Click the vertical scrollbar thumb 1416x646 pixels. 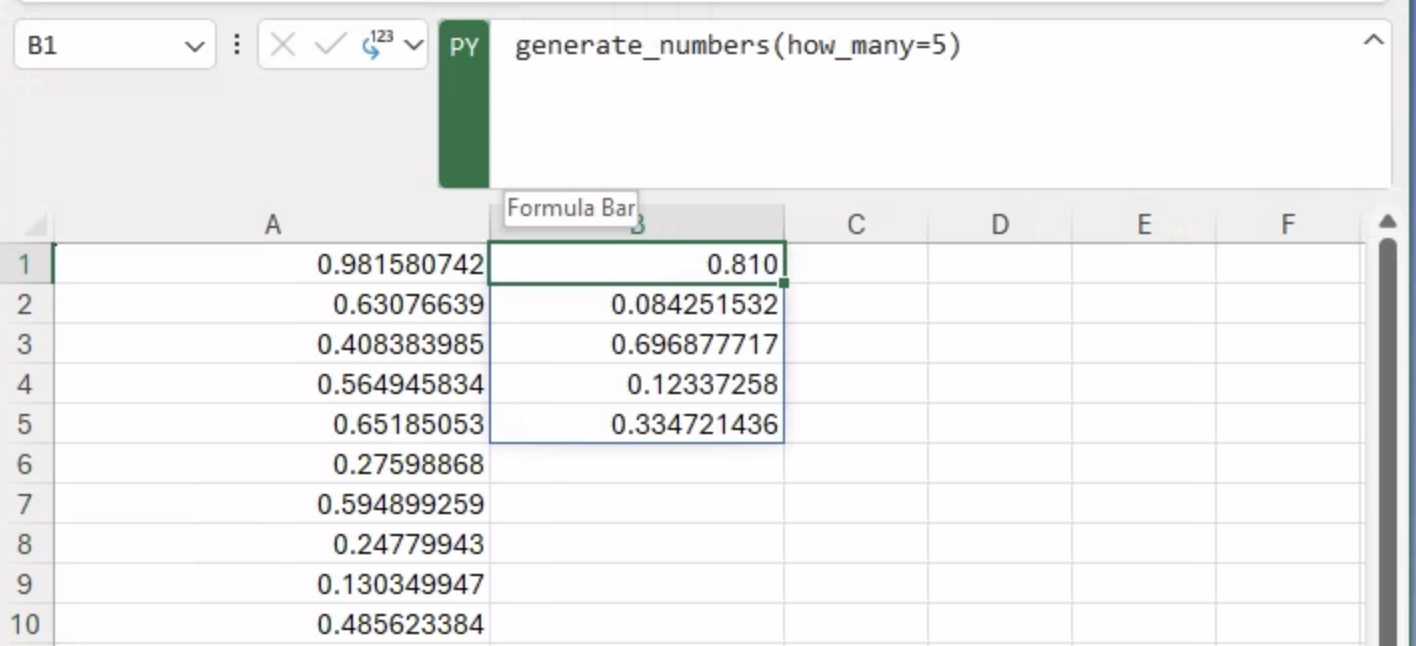(1387, 440)
